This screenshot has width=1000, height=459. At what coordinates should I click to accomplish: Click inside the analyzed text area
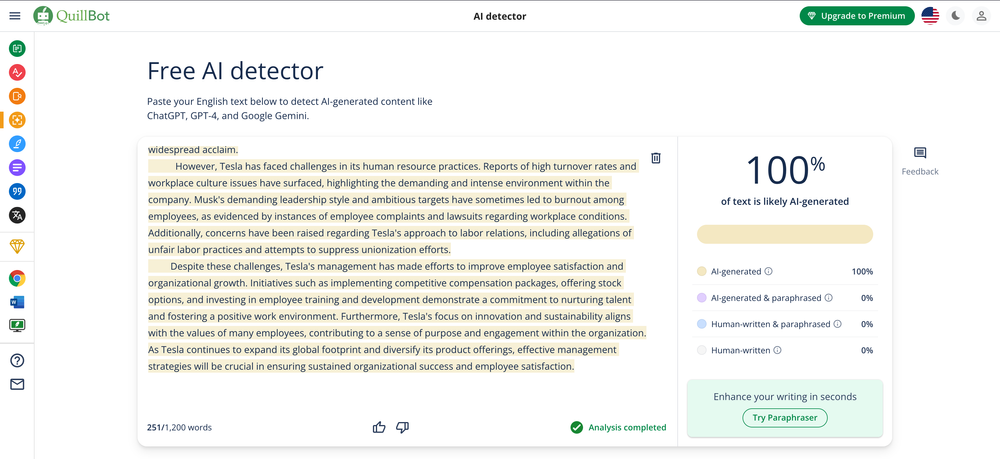397,258
